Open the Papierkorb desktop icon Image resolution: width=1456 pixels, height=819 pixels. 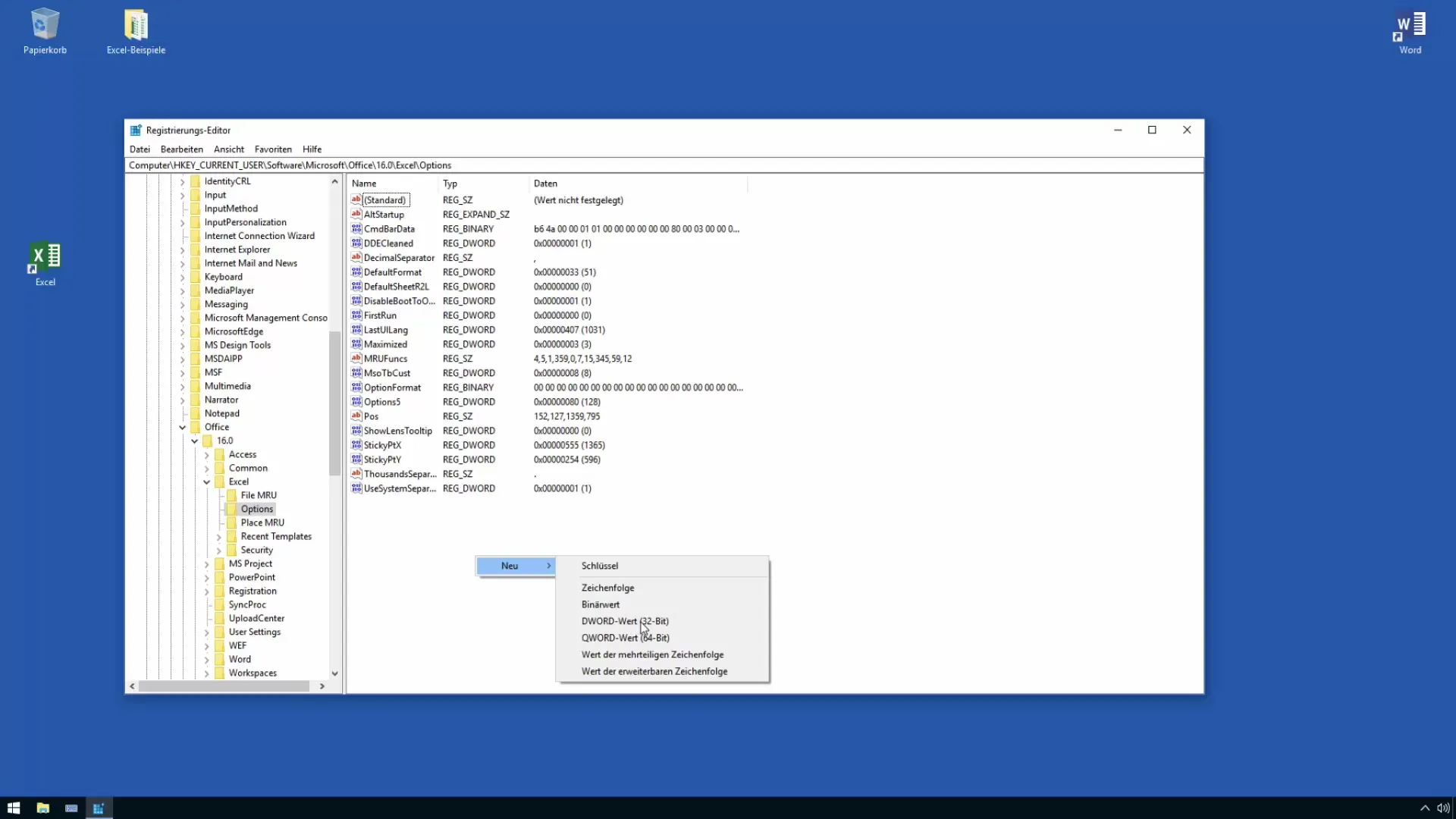click(x=45, y=32)
